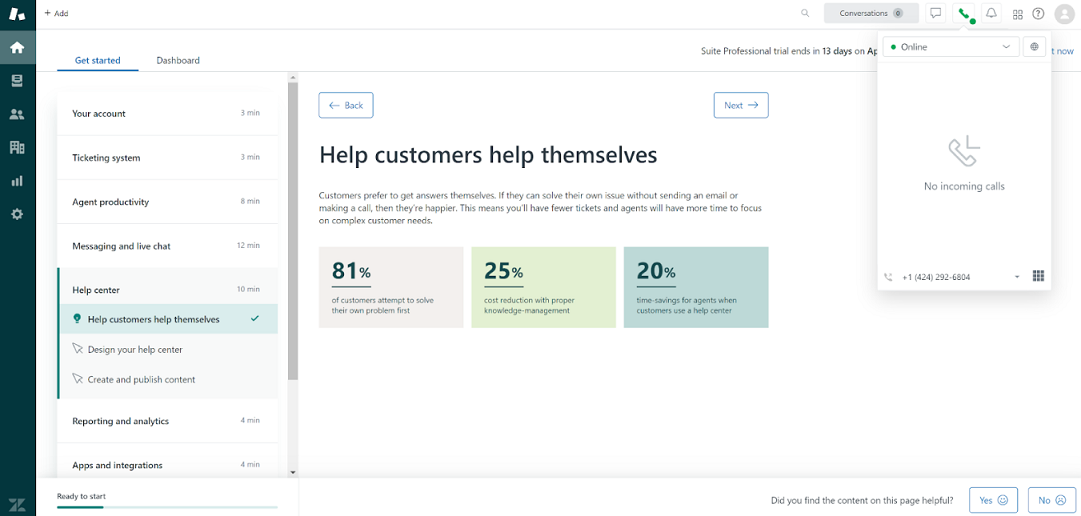The image size is (1081, 516).
Task: Click the task list scrollbar
Action: (x=293, y=230)
